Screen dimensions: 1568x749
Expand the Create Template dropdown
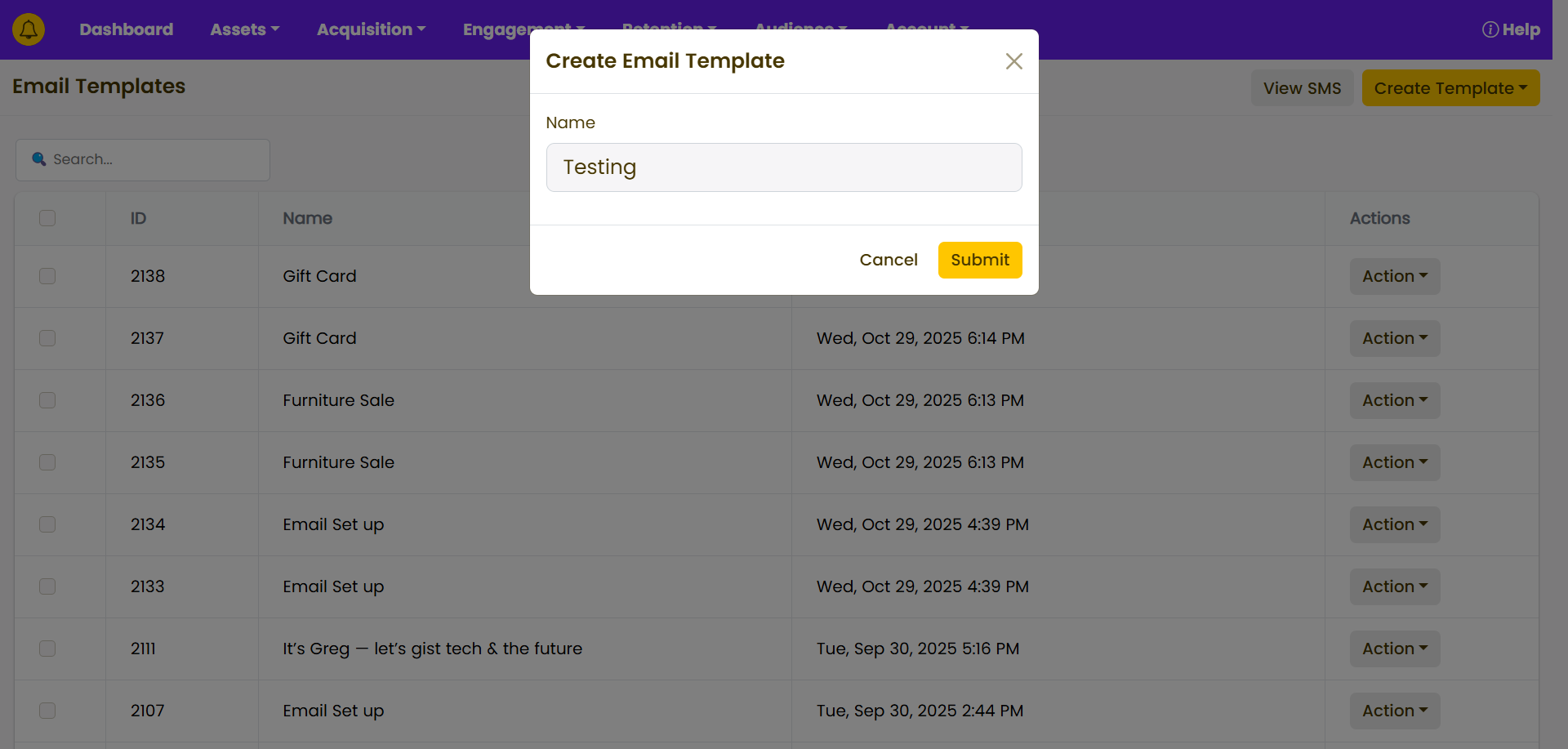click(x=1450, y=88)
